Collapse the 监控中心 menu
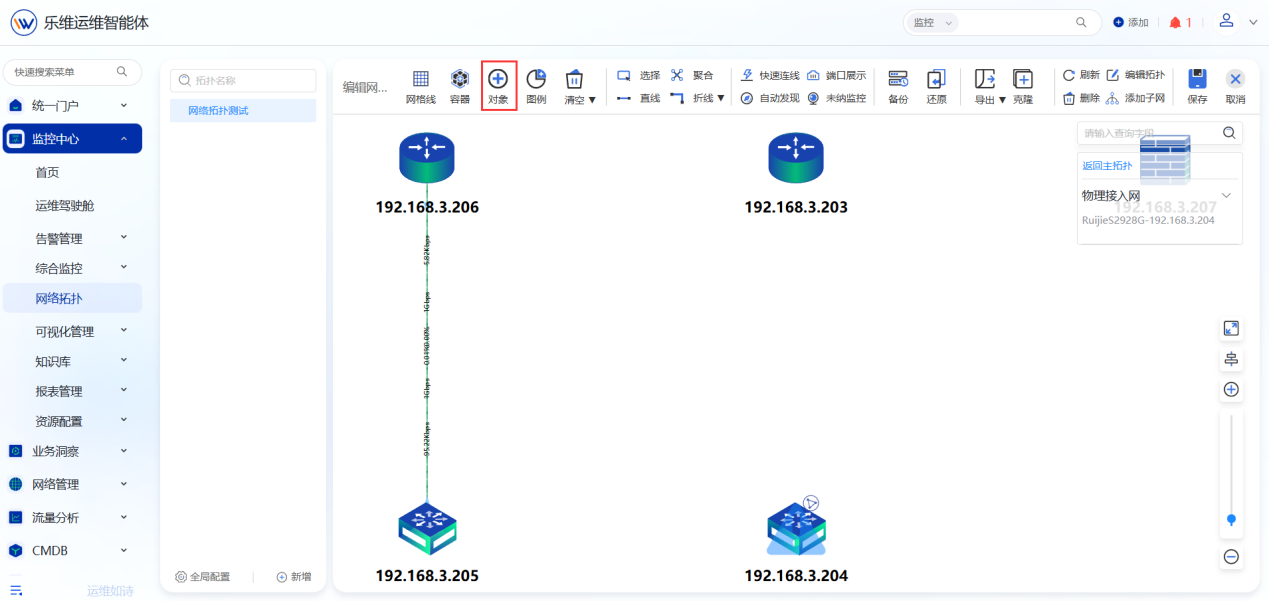Image resolution: width=1269 pixels, height=601 pixels. (x=72, y=139)
